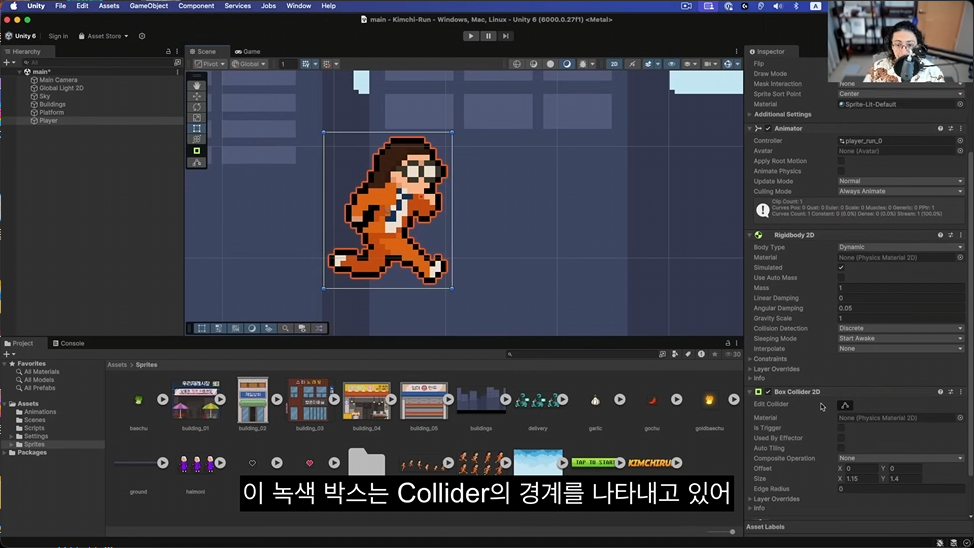The width and height of the screenshot is (974, 548).
Task: Click the Step frame button
Action: pos(506,36)
